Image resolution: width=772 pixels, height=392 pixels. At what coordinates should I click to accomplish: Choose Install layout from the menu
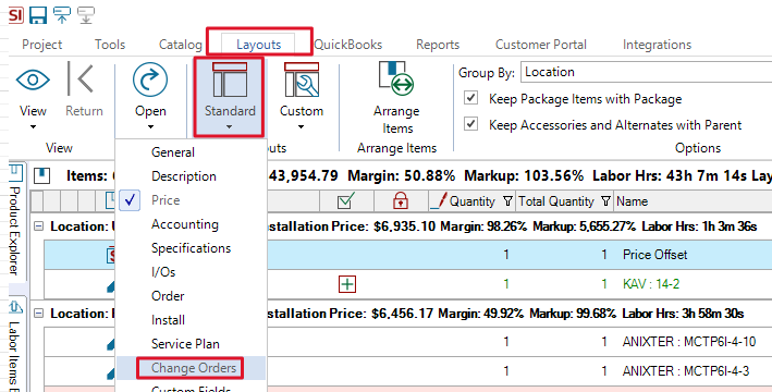point(192,320)
